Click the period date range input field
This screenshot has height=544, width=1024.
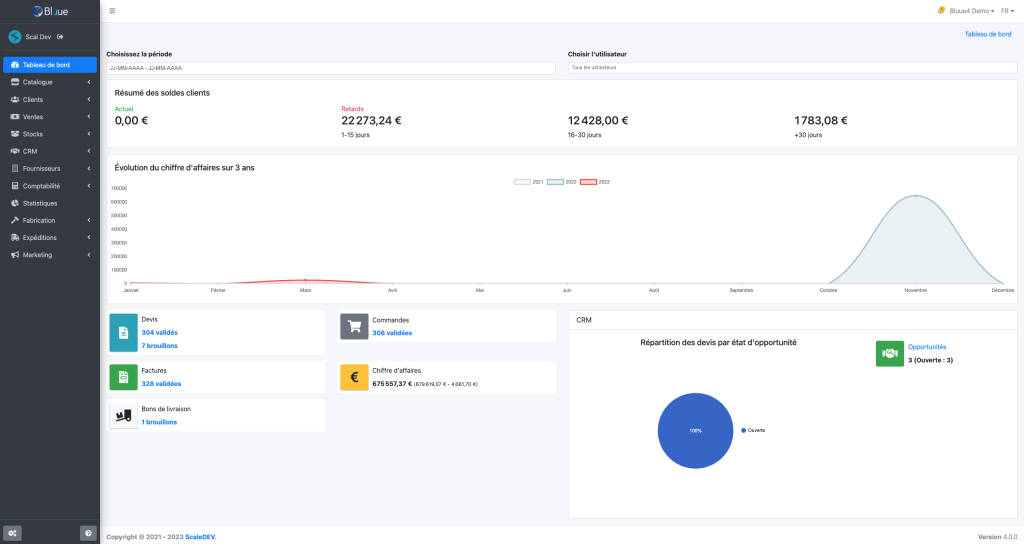(x=330, y=68)
